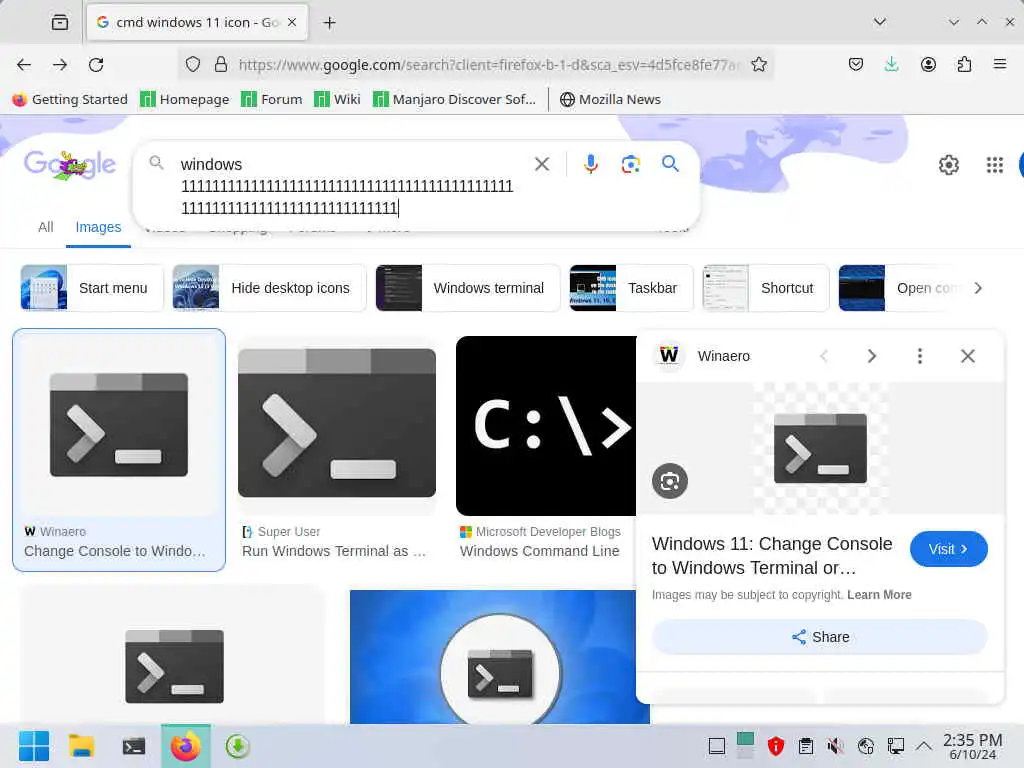Screen dimensions: 1024x768
Task: Open Super User terminal image result
Action: click(x=337, y=423)
